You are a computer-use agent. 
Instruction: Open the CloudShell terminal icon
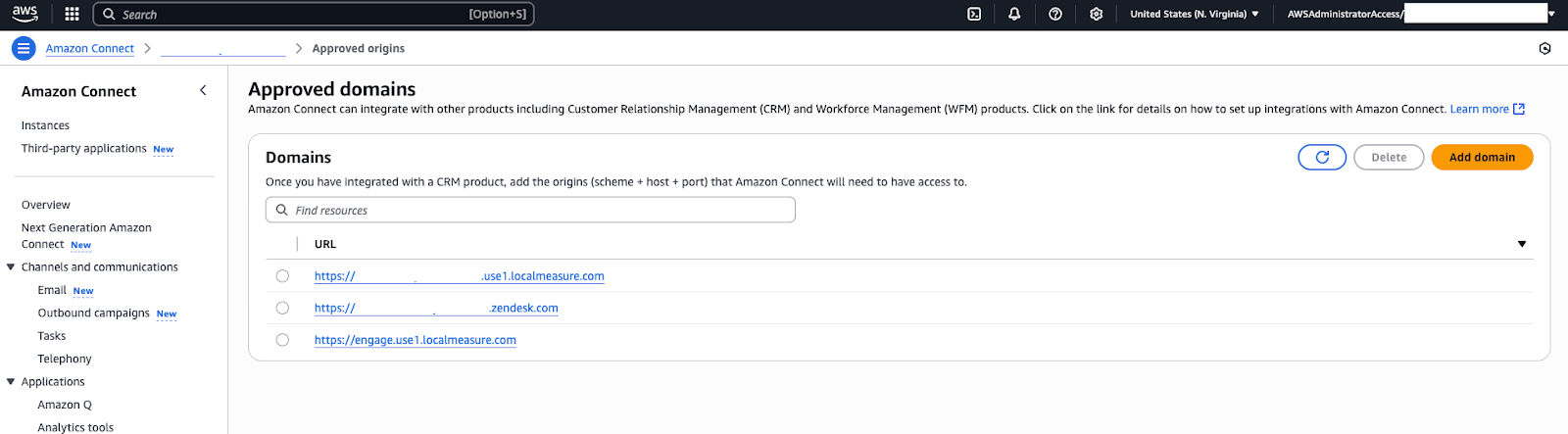[x=974, y=14]
